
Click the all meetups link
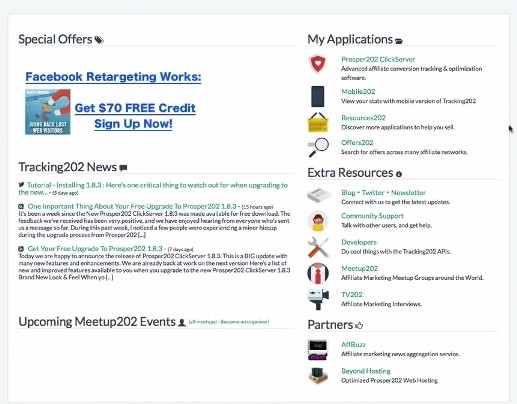click(x=203, y=322)
